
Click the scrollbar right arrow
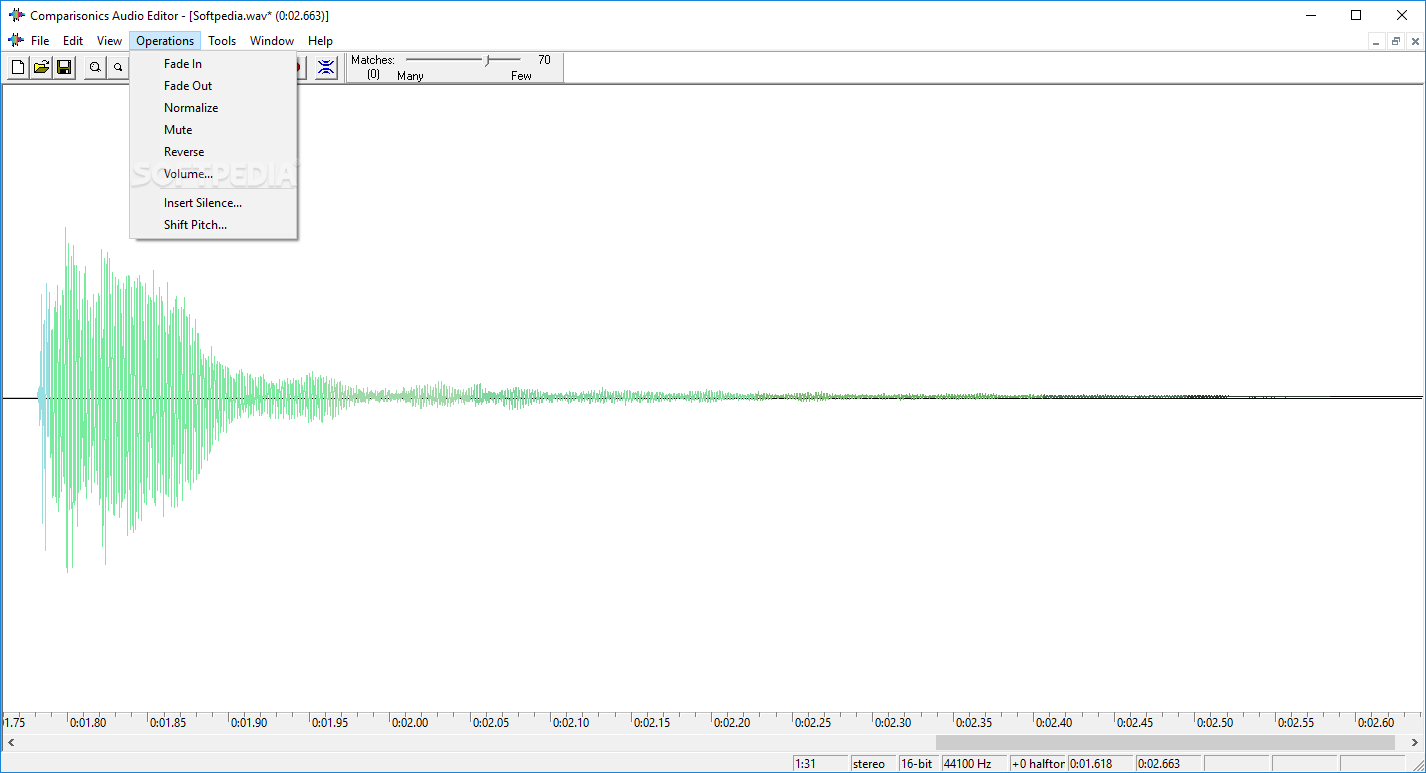[x=1414, y=743]
